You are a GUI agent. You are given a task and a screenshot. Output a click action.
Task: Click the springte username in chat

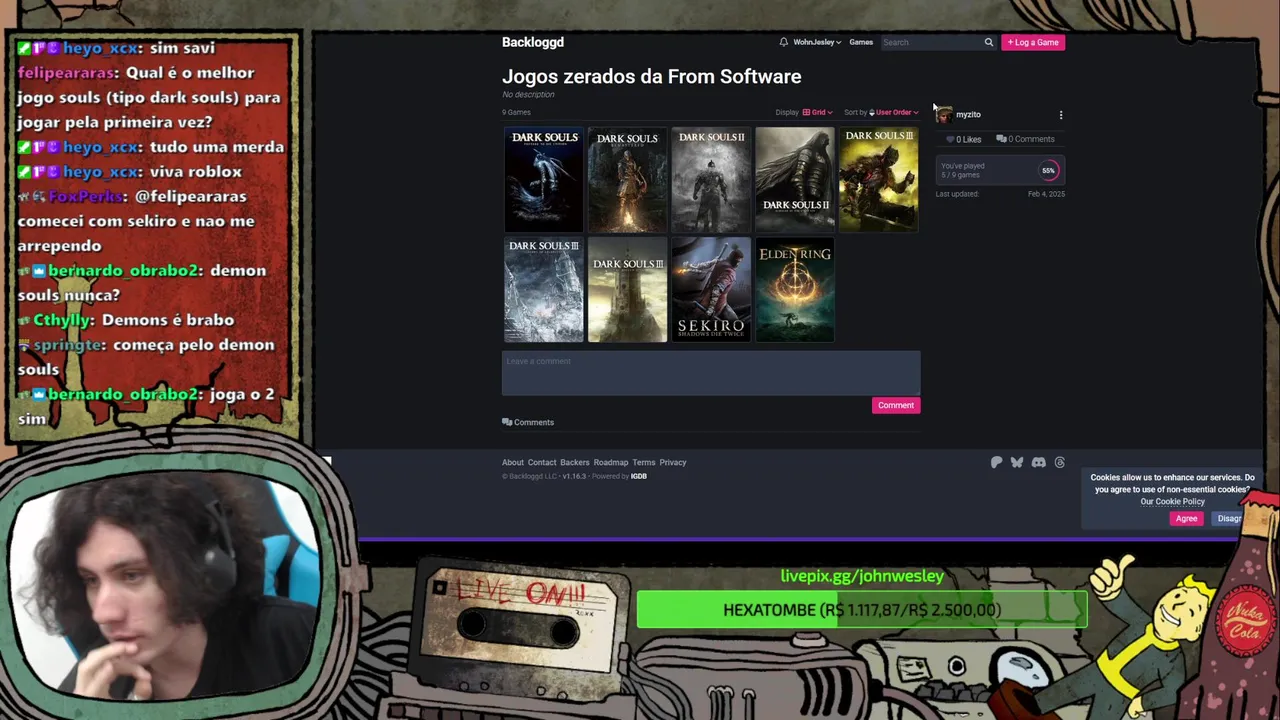click(68, 345)
